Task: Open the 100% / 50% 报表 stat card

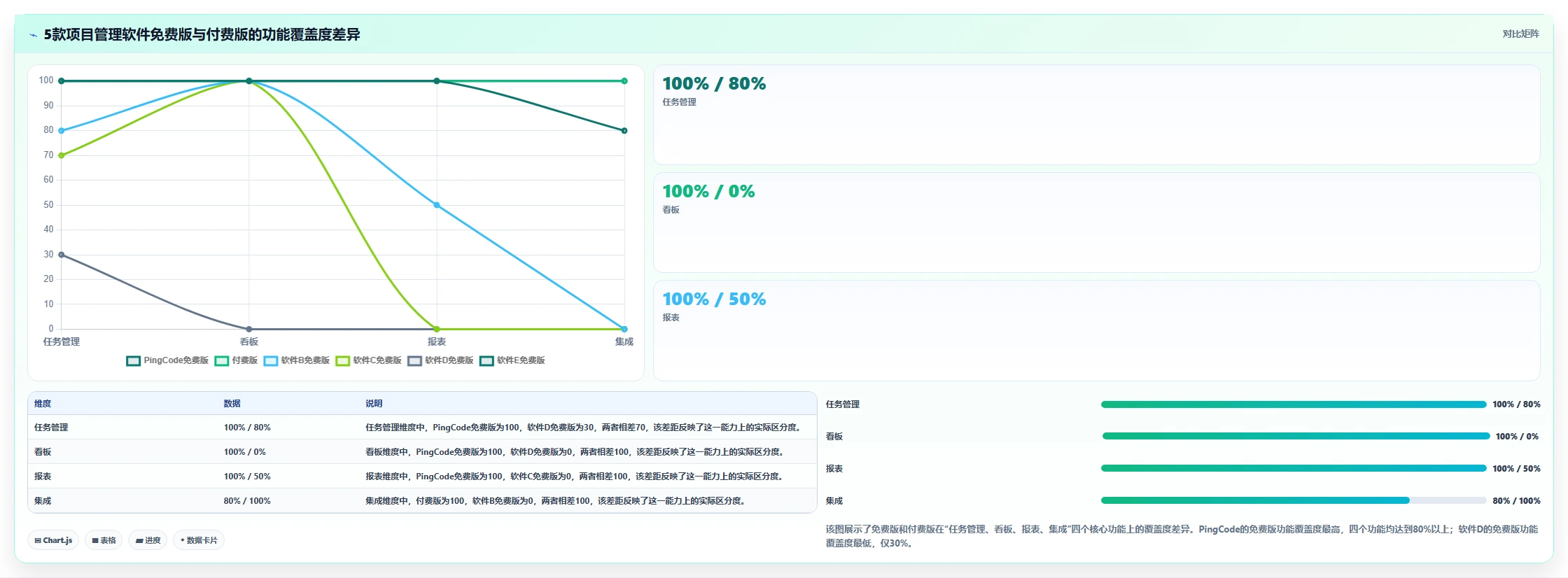Action: click(x=1096, y=330)
